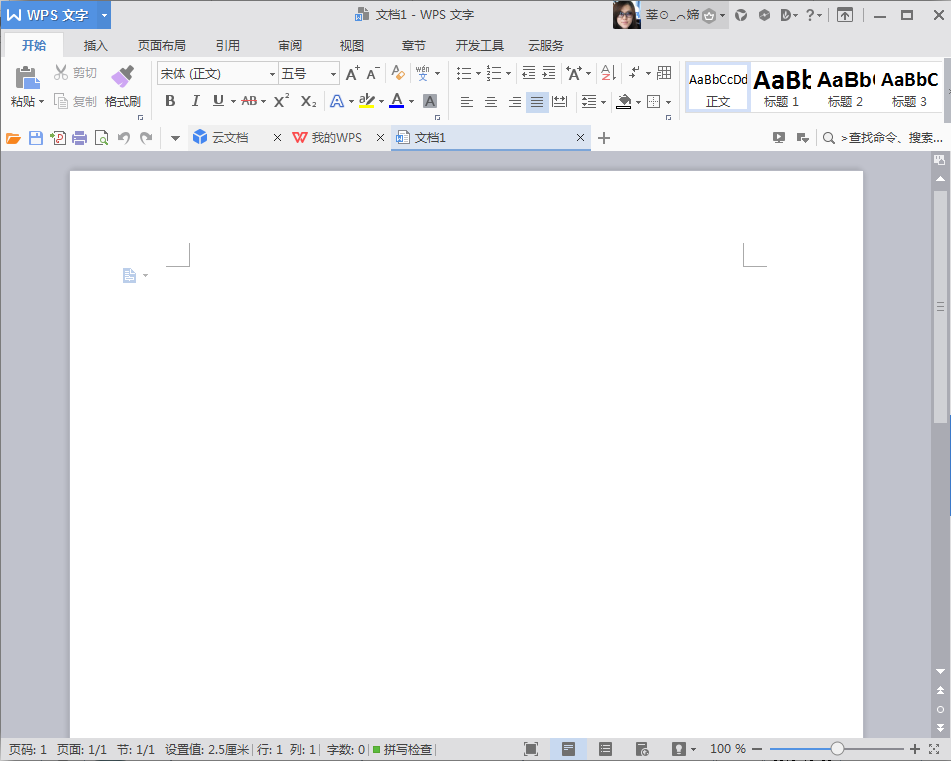Open the font size dropdown 五号

click(x=308, y=73)
